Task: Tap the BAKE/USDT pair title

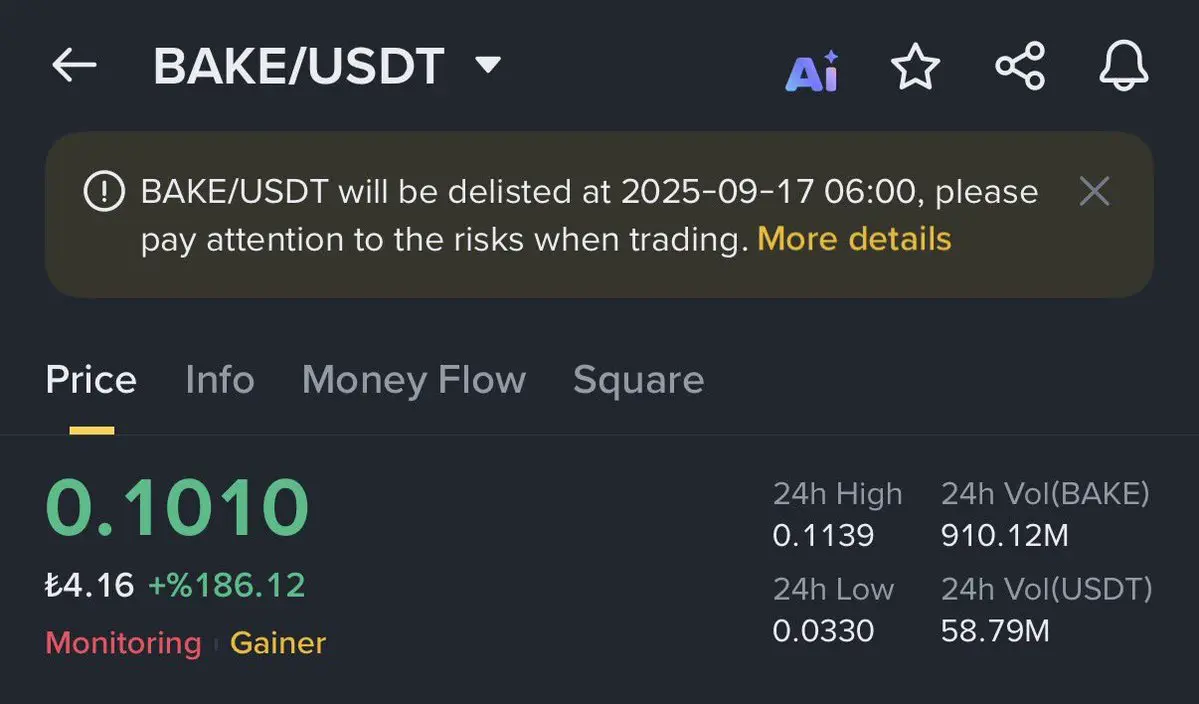Action: tap(298, 66)
